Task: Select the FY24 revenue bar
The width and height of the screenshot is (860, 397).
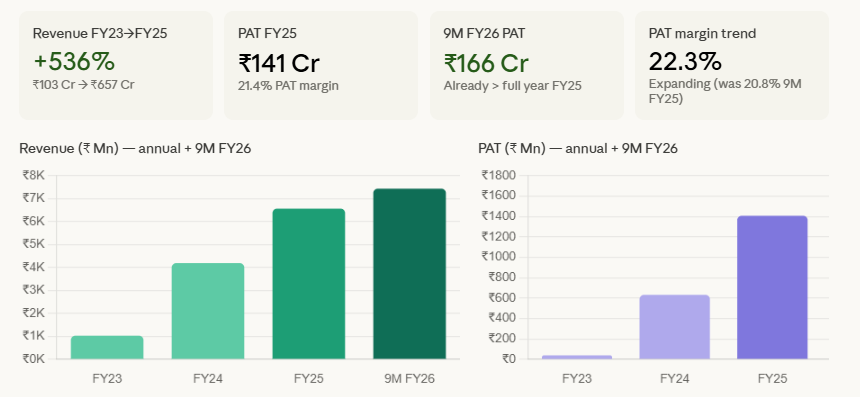Action: coord(208,311)
